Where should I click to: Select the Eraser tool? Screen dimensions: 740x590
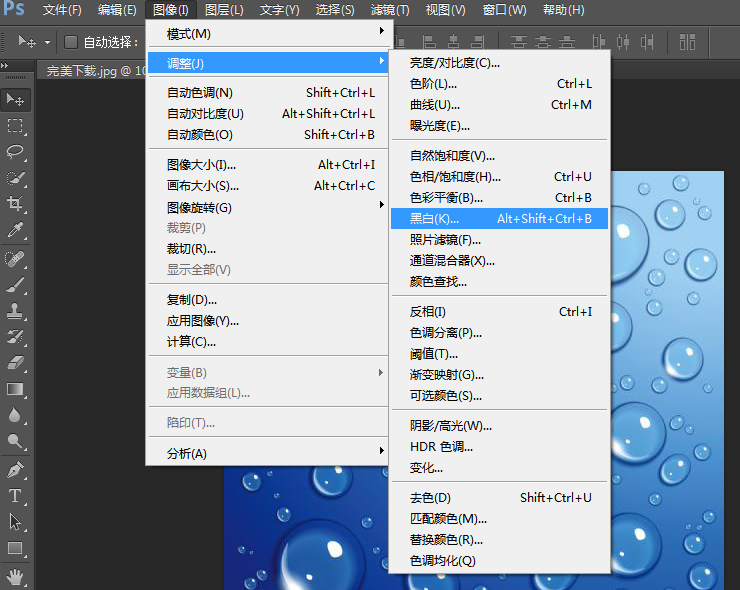[15, 362]
